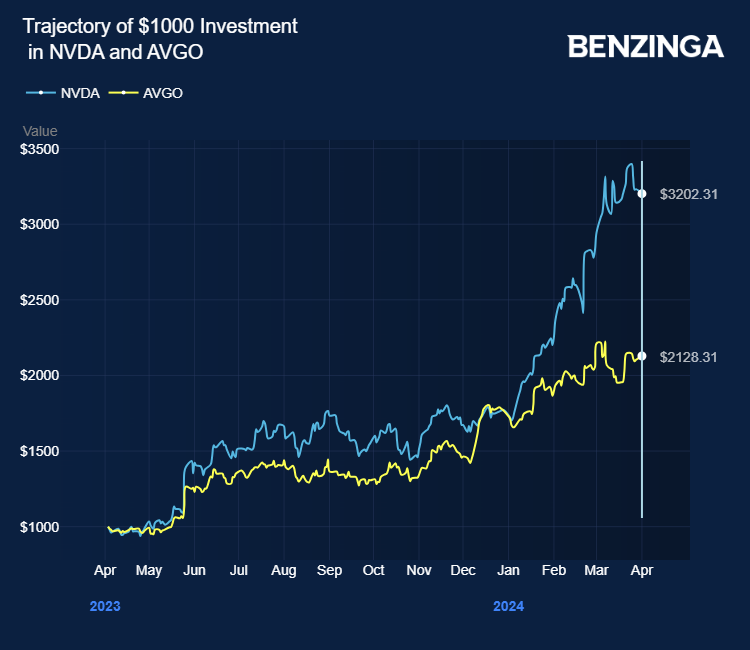Toggle the AVGO series legend label

pos(163,93)
